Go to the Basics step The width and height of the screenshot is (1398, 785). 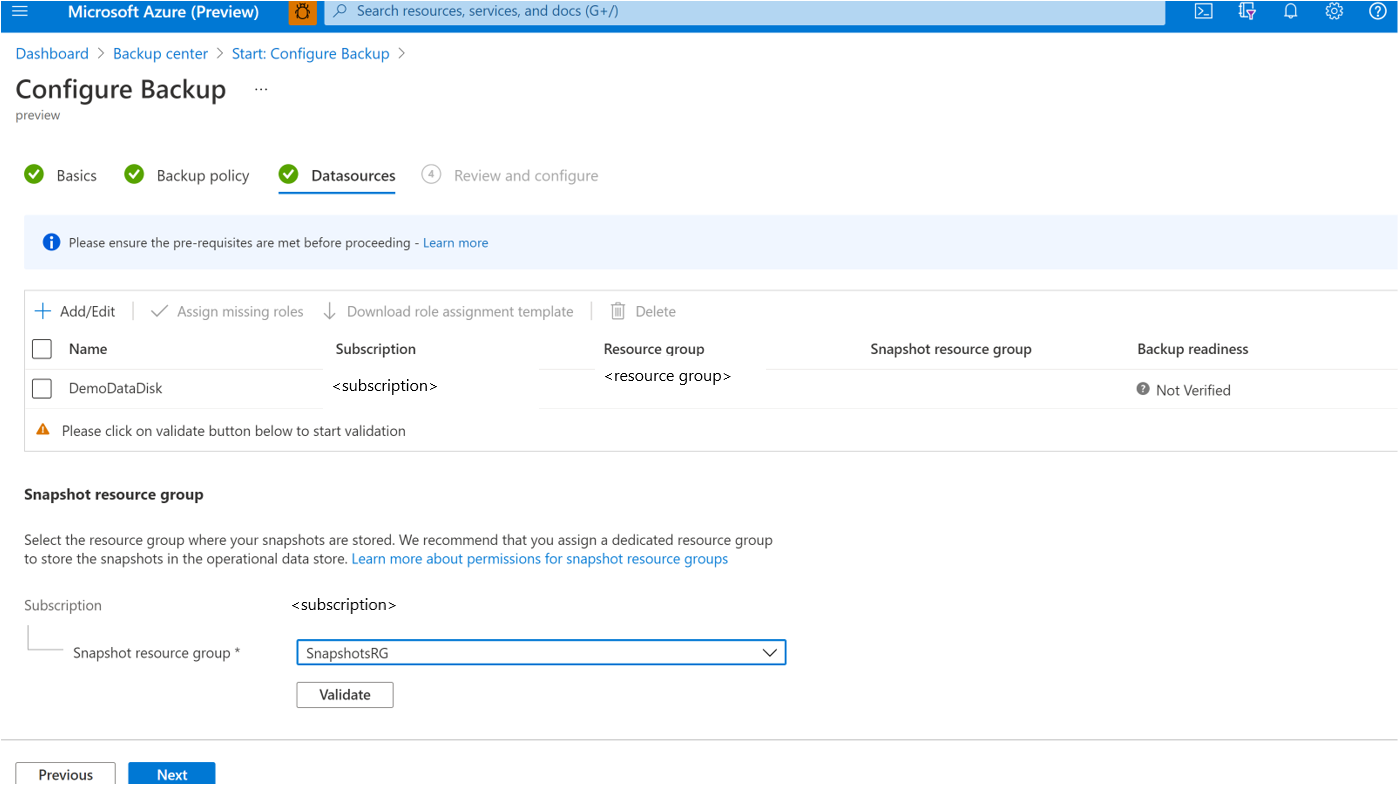tap(76, 175)
